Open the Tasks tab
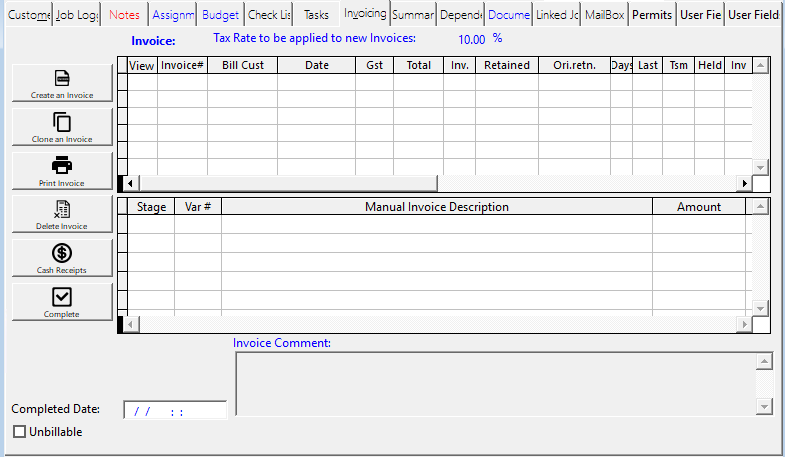This screenshot has width=785, height=457. (x=316, y=15)
